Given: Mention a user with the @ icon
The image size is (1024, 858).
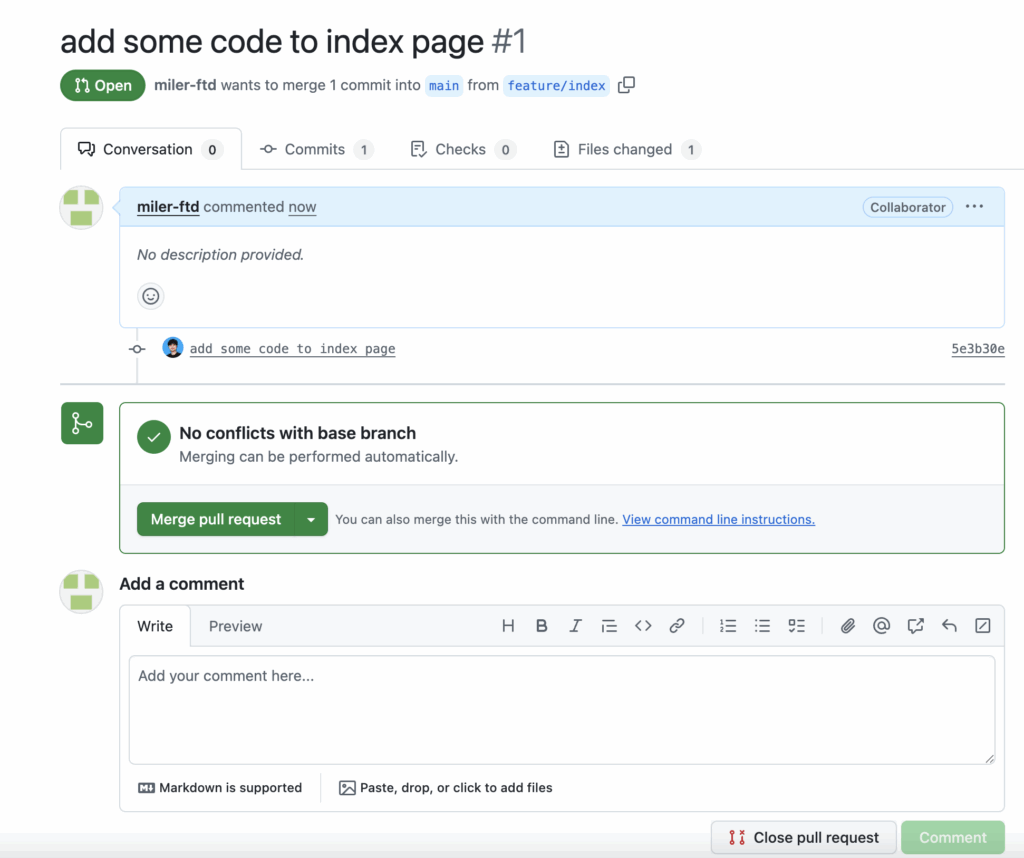Looking at the screenshot, I should [881, 626].
